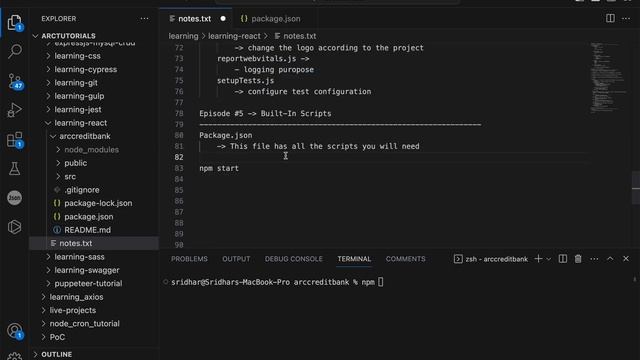Expand the PoC folder
The height and width of the screenshot is (360, 640).
click(x=57, y=337)
